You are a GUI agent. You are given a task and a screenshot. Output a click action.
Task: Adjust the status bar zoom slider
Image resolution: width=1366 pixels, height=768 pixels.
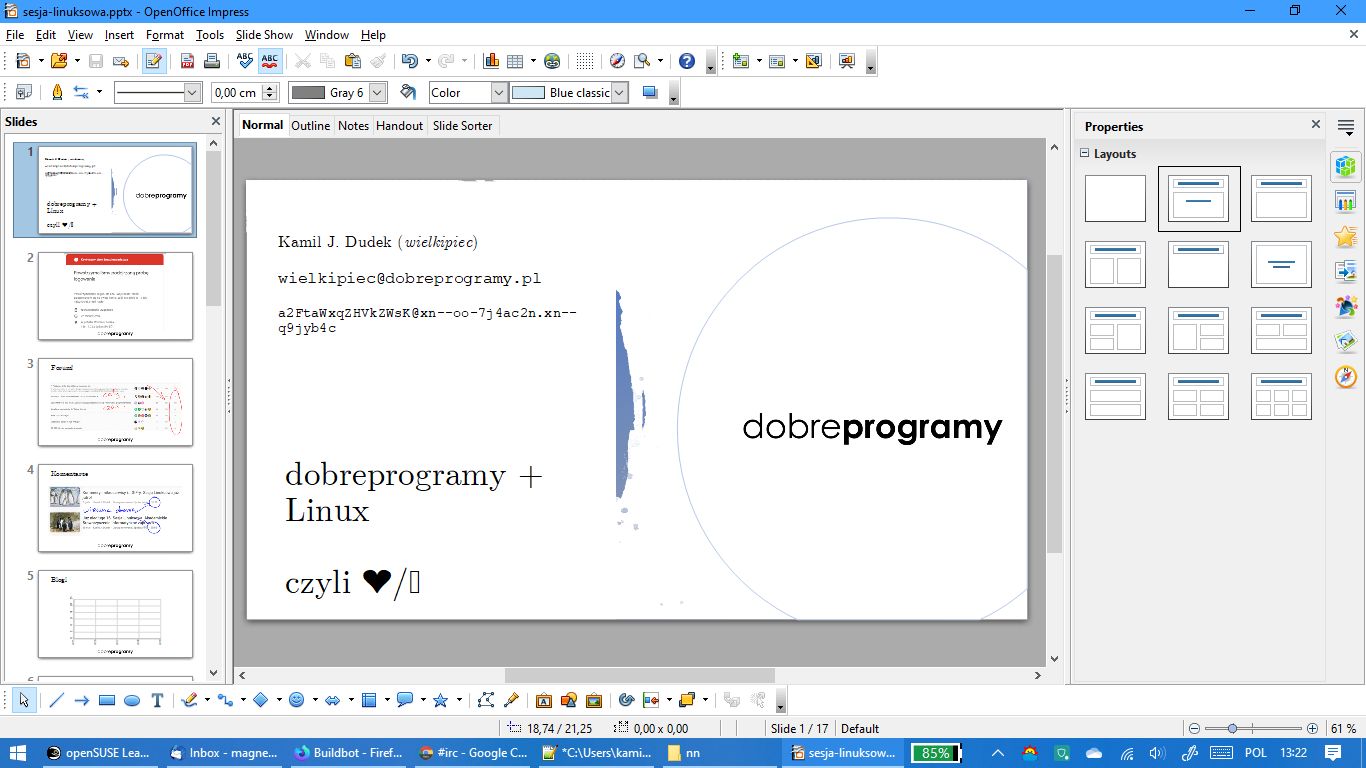pyautogui.click(x=1232, y=728)
